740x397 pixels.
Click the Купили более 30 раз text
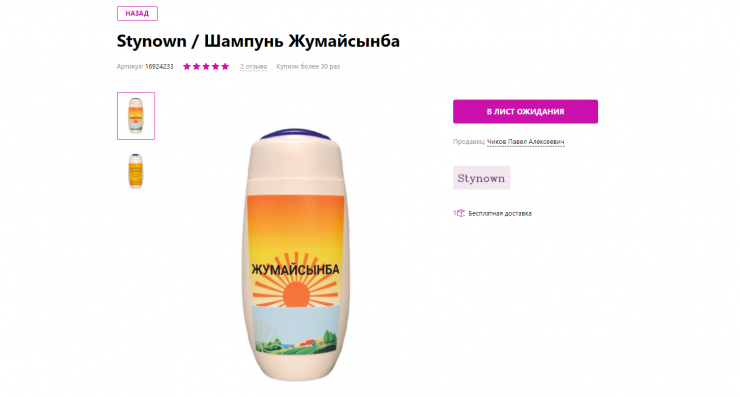[x=308, y=67]
